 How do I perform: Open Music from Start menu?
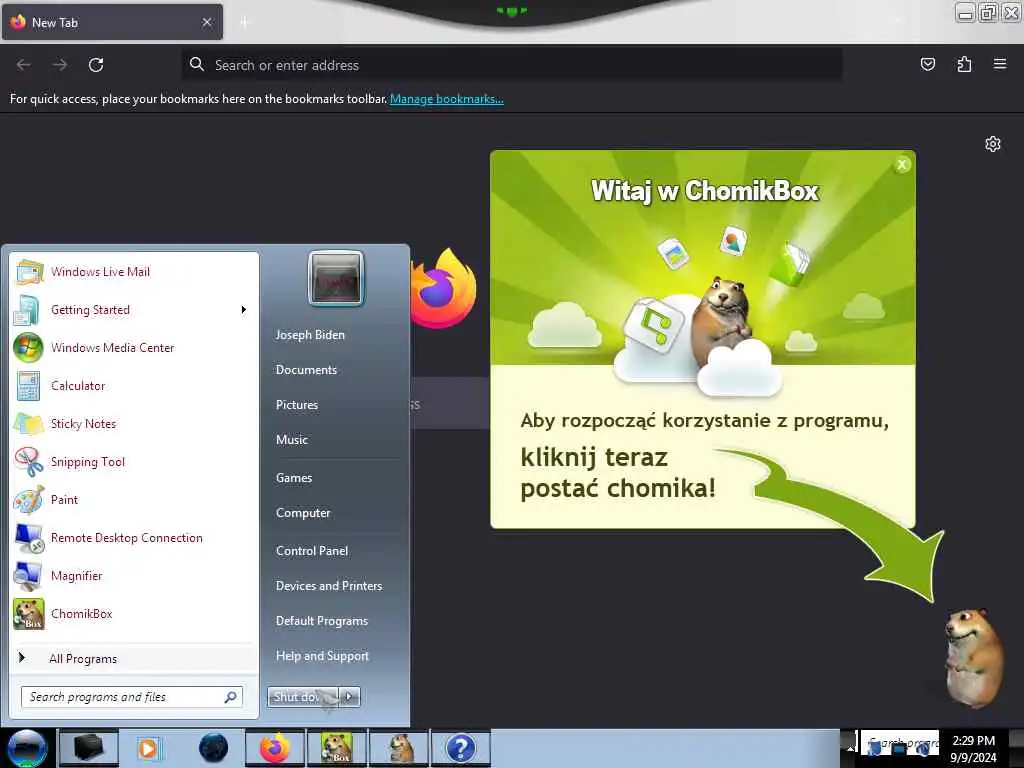click(x=292, y=440)
